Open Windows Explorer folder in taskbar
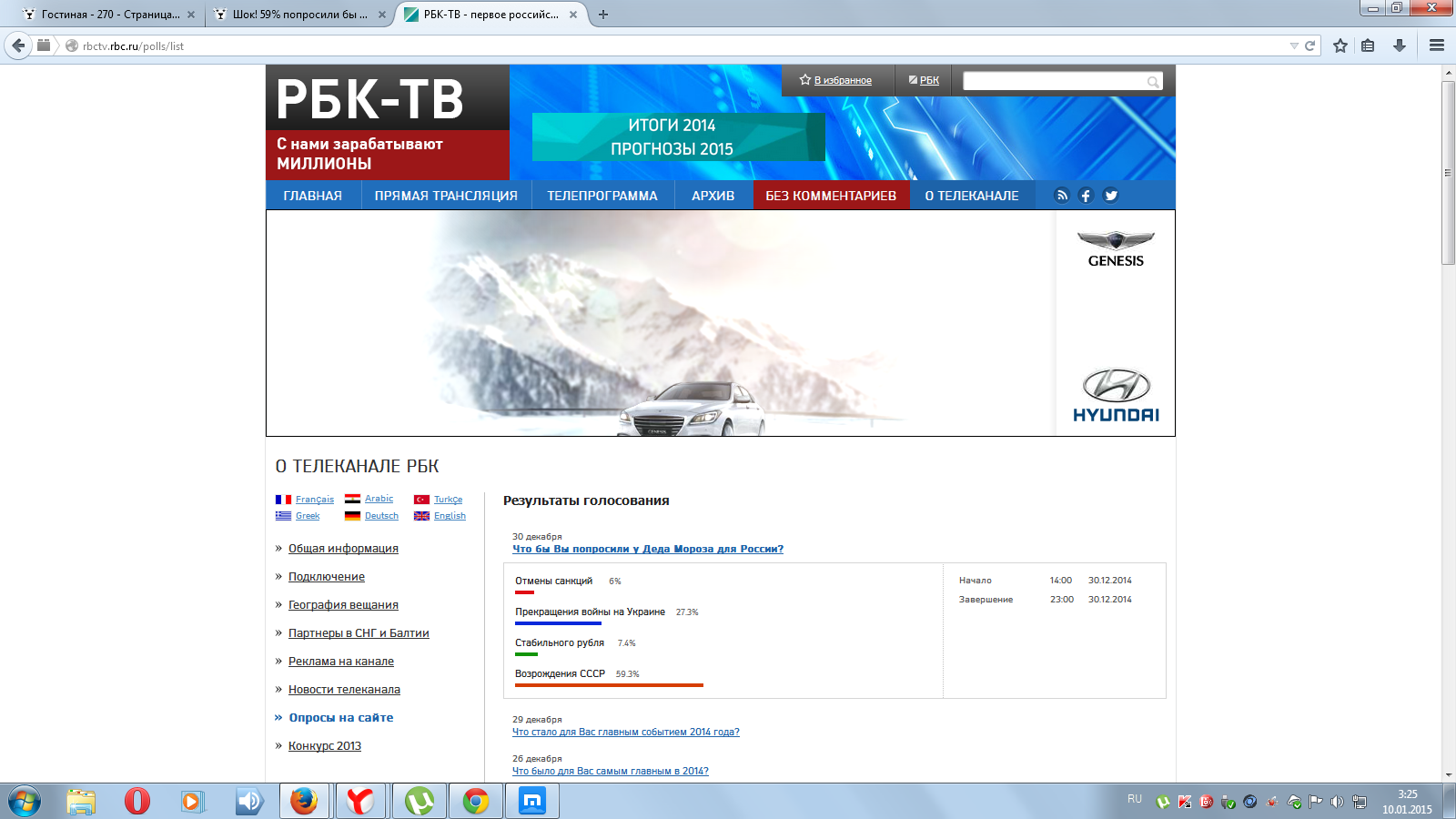This screenshot has width=1456, height=819. (81, 802)
